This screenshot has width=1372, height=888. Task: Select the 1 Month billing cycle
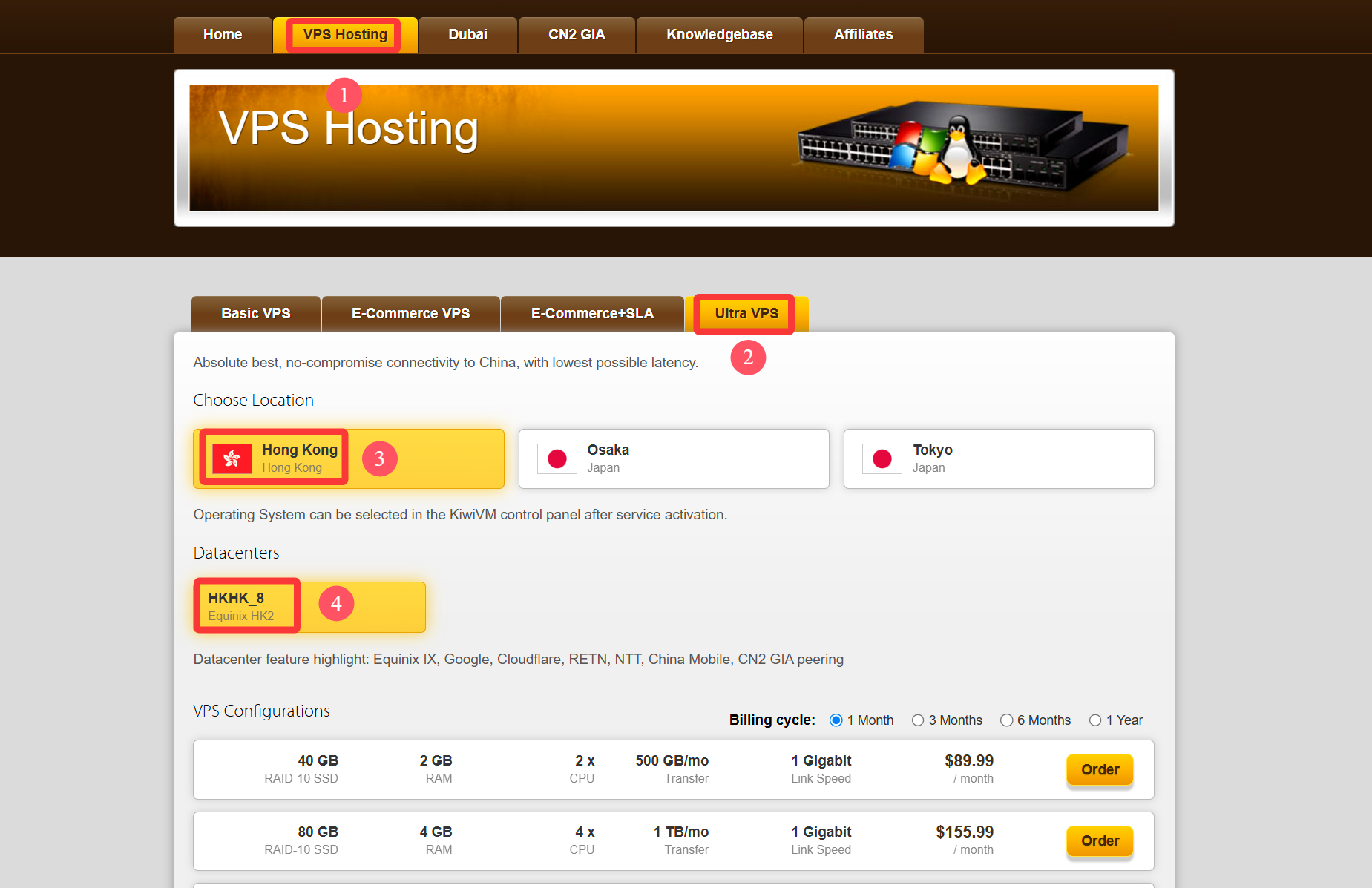click(836, 720)
